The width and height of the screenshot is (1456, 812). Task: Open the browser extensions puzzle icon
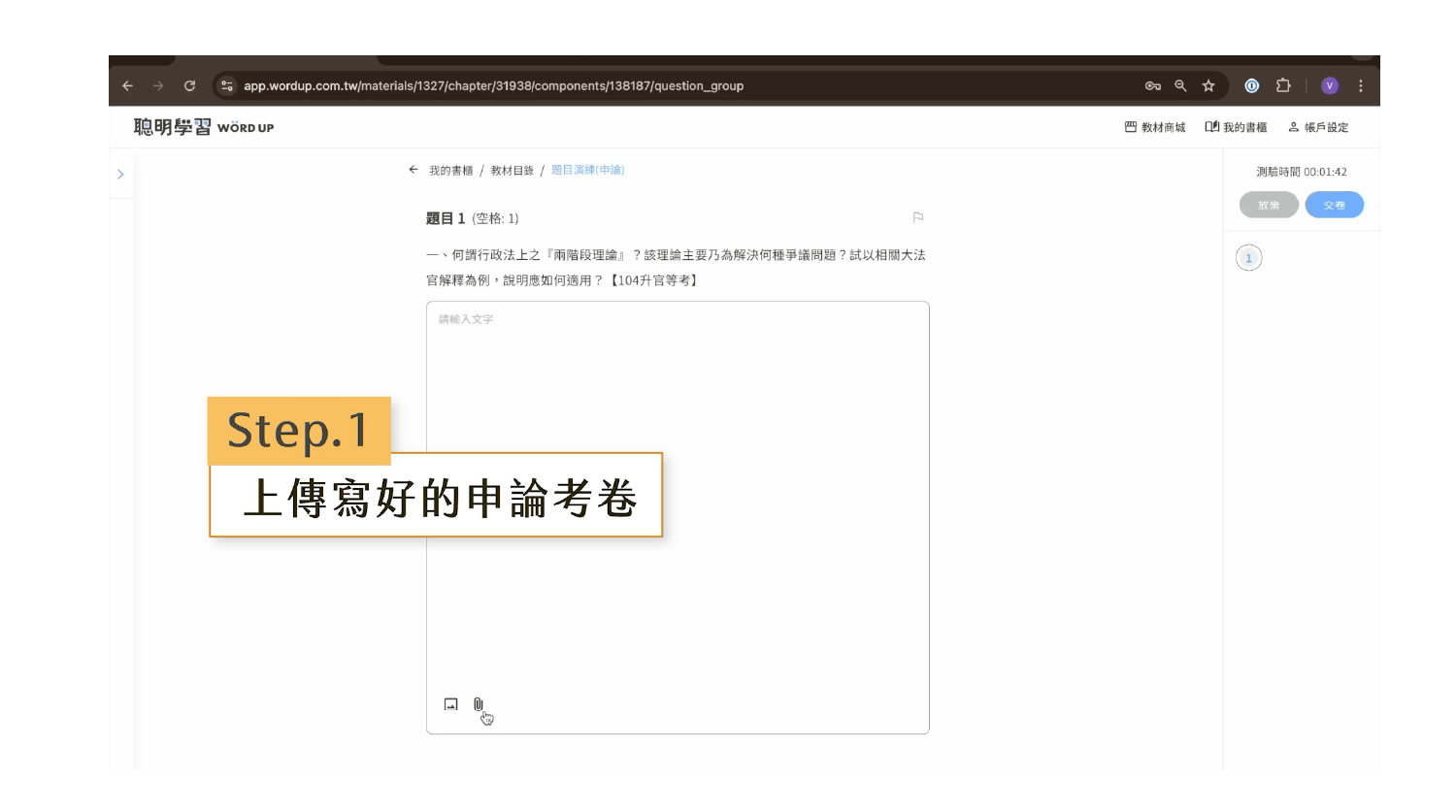[1283, 85]
